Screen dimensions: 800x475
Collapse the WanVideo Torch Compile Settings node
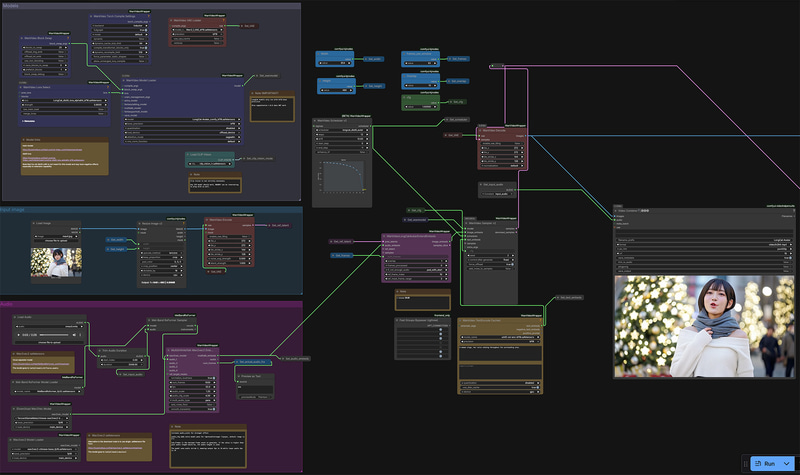(92, 17)
